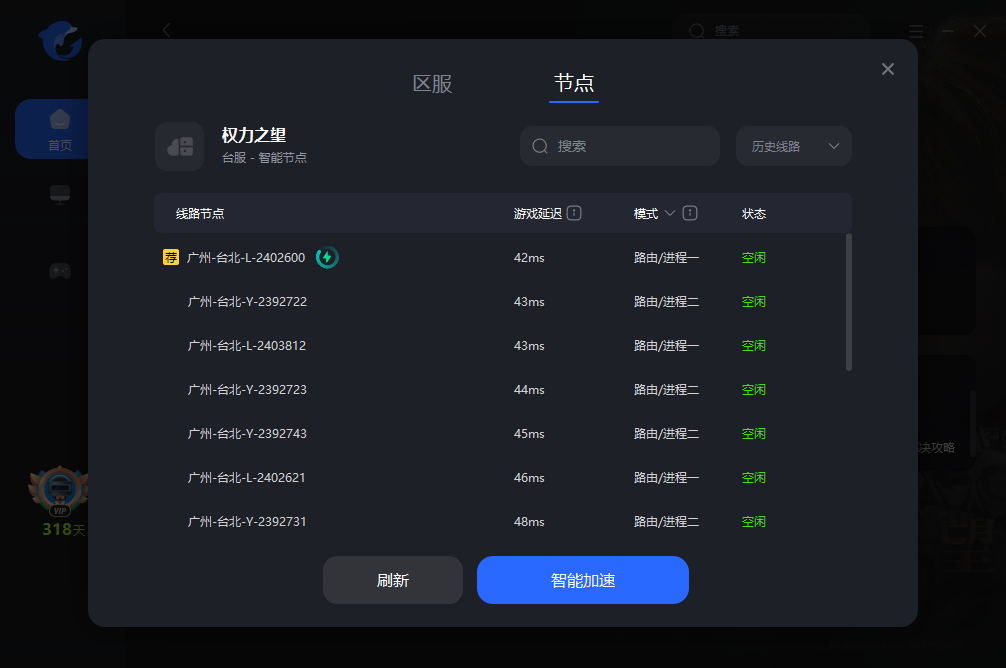The height and width of the screenshot is (668, 1006).
Task: Click the node list vertical scrollbar
Action: pyautogui.click(x=849, y=302)
